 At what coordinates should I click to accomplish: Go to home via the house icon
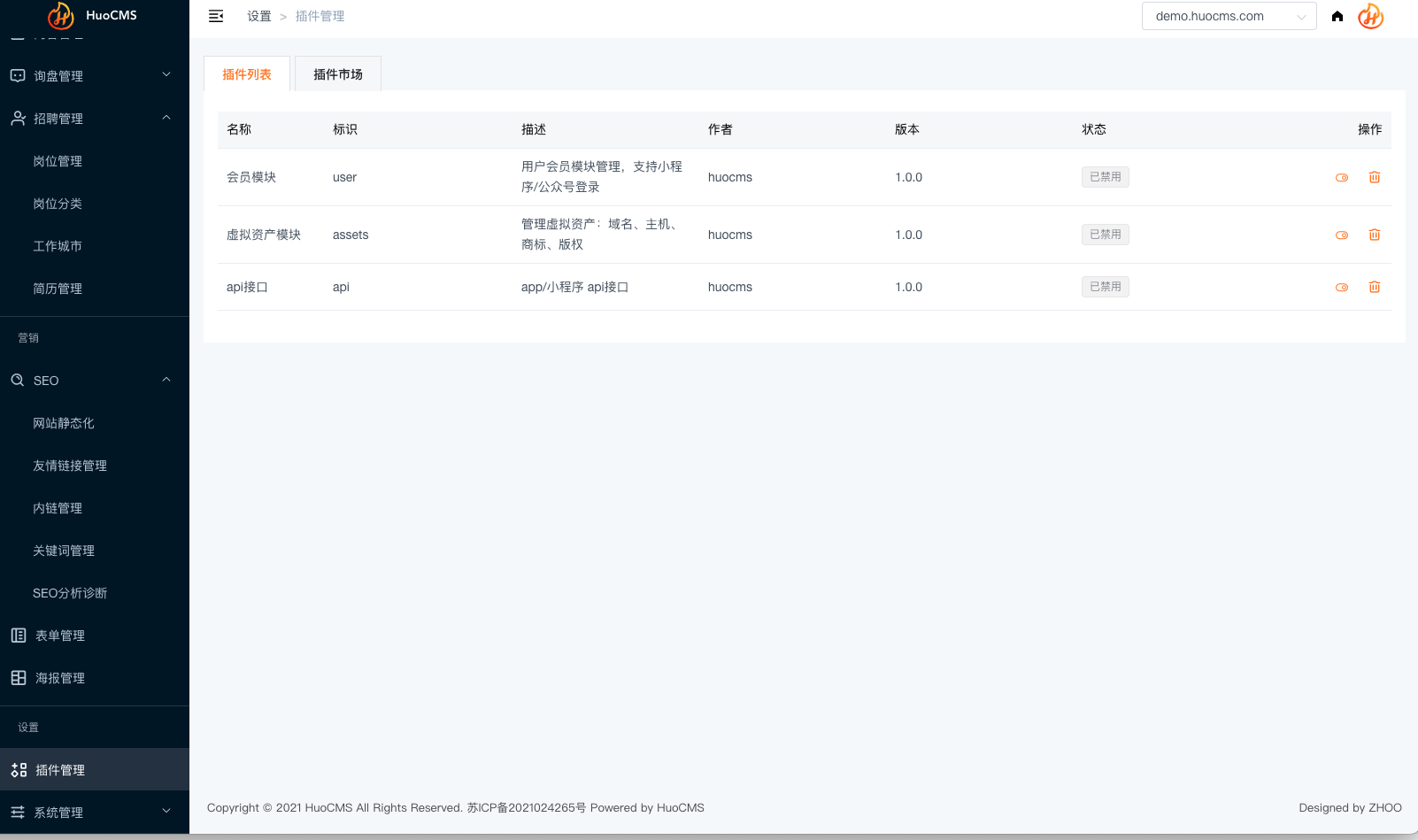coord(1337,16)
